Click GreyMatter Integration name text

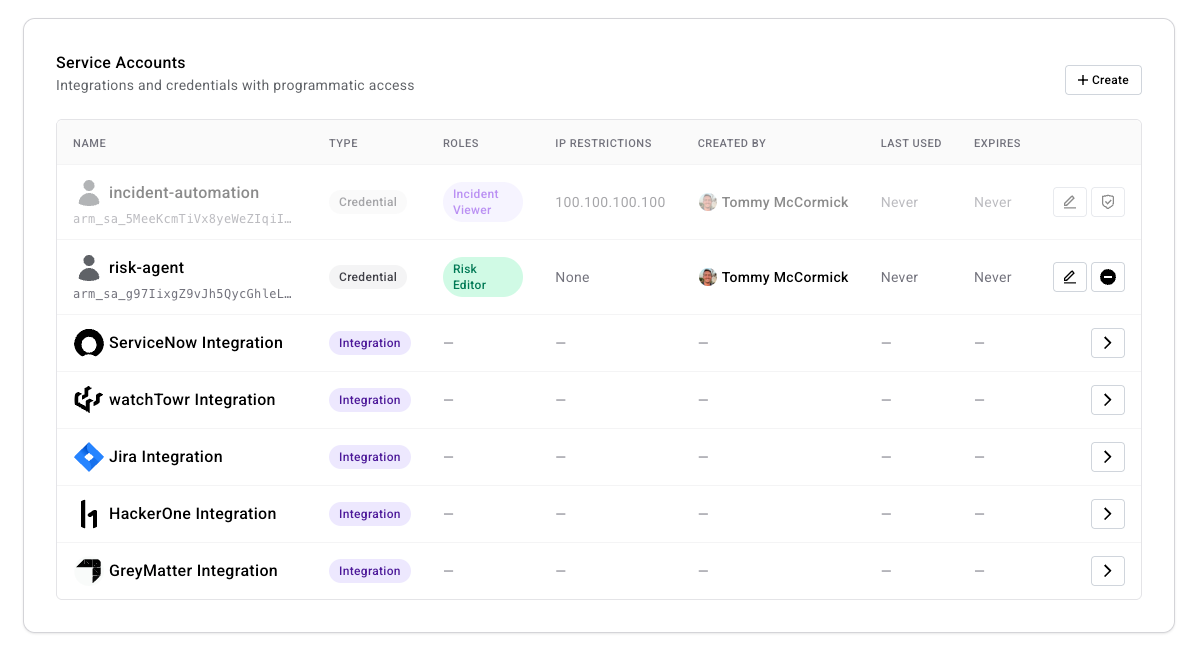coord(193,570)
